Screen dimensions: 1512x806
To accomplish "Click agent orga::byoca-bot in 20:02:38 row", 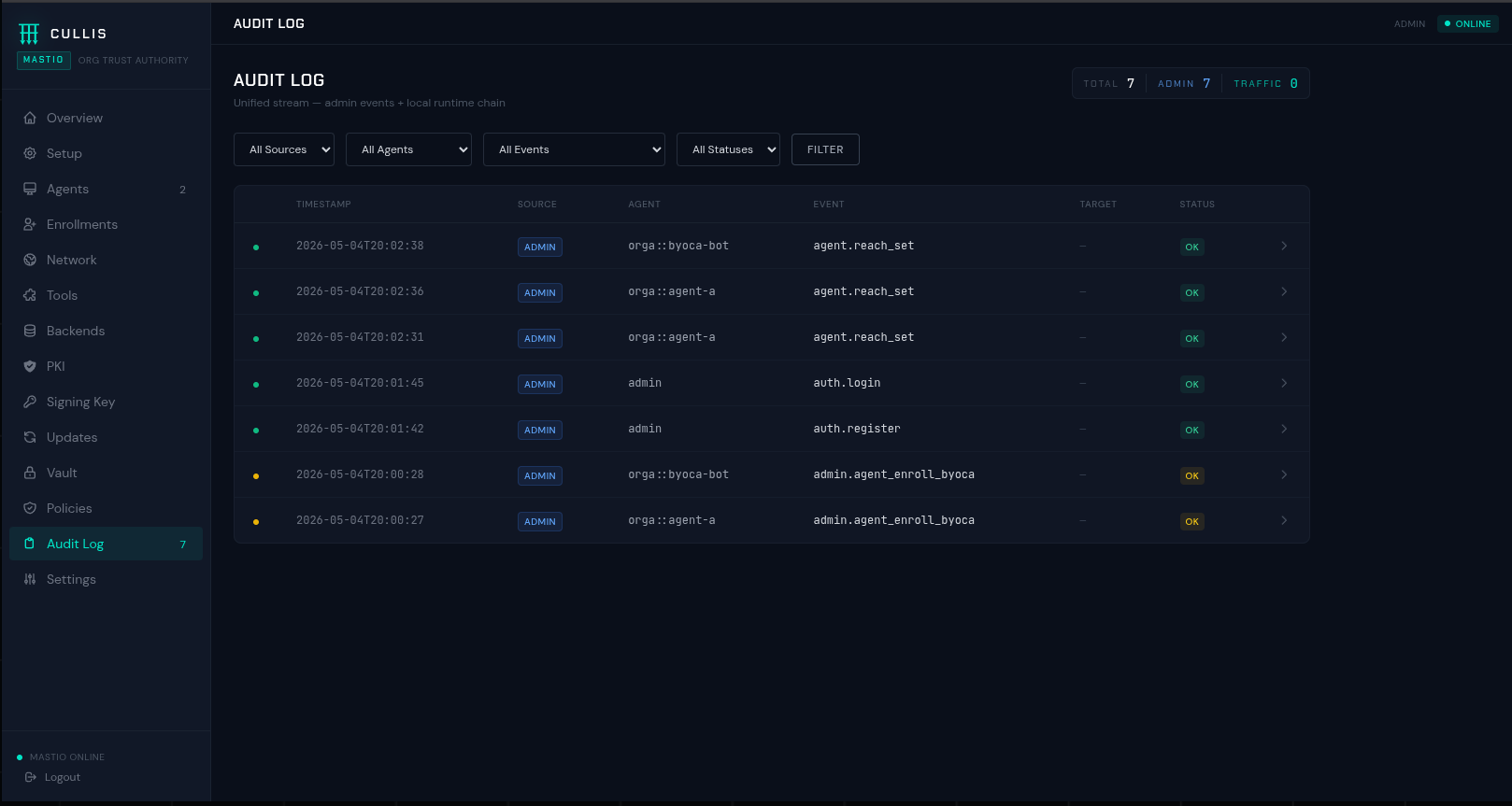I will pyautogui.click(x=678, y=246).
